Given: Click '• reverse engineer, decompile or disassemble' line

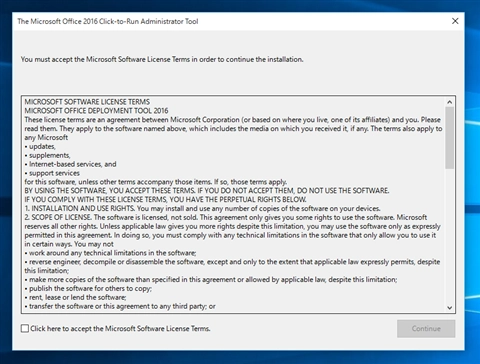Looking at the screenshot, I should click(x=232, y=262).
